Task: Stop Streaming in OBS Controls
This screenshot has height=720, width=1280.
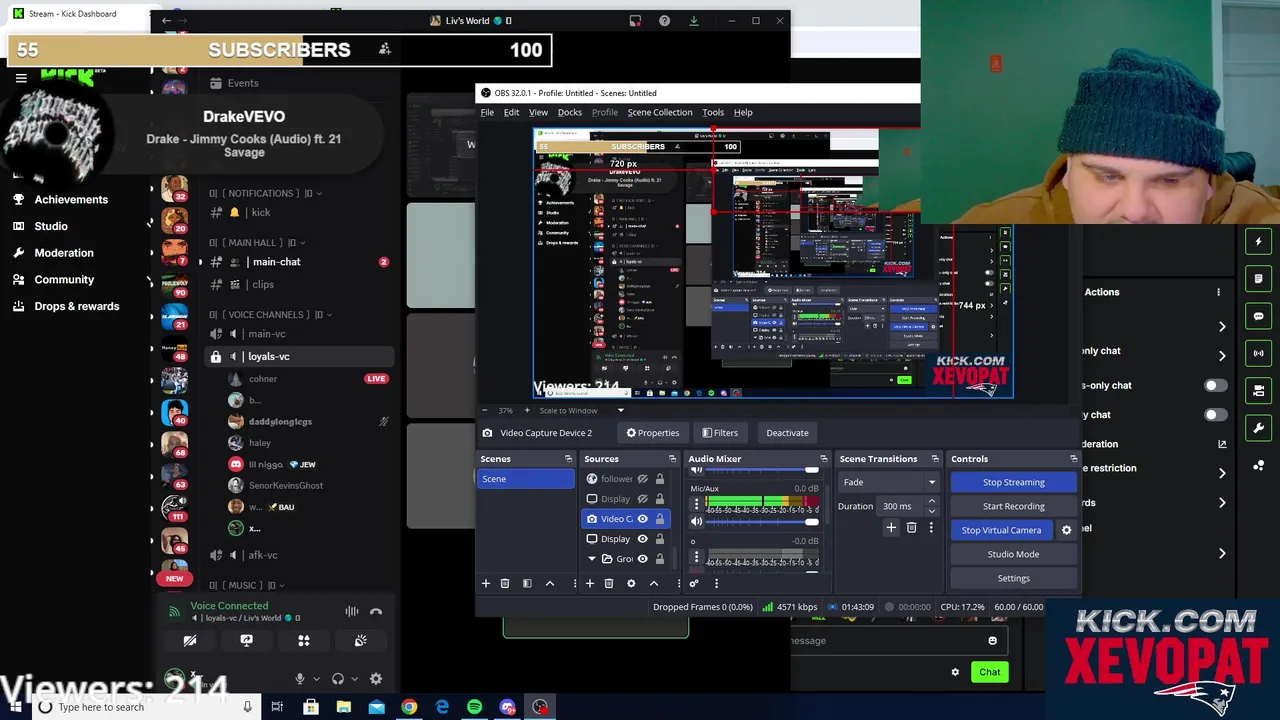Action: pos(1013,482)
